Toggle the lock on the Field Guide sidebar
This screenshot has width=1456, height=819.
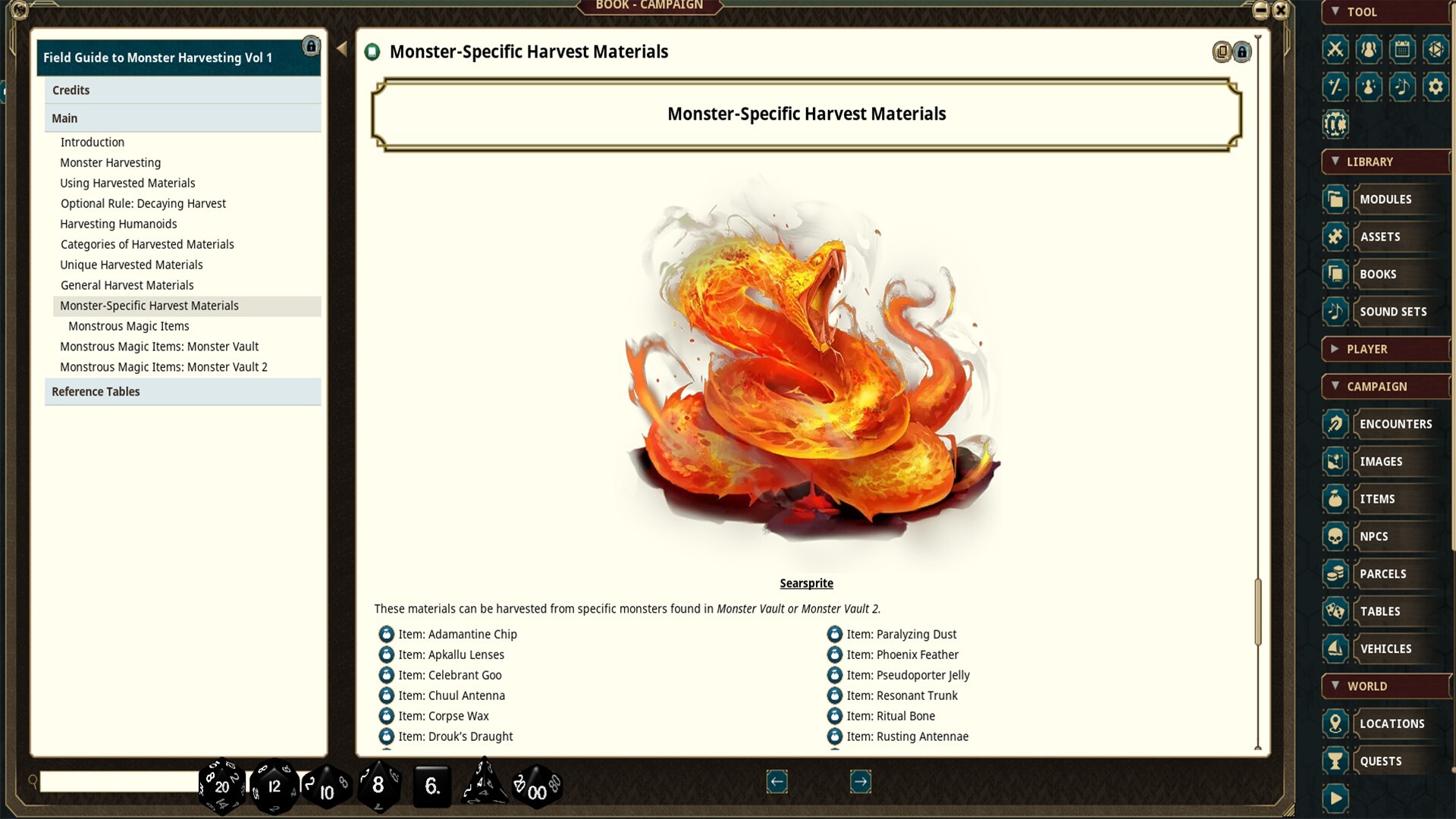(311, 47)
